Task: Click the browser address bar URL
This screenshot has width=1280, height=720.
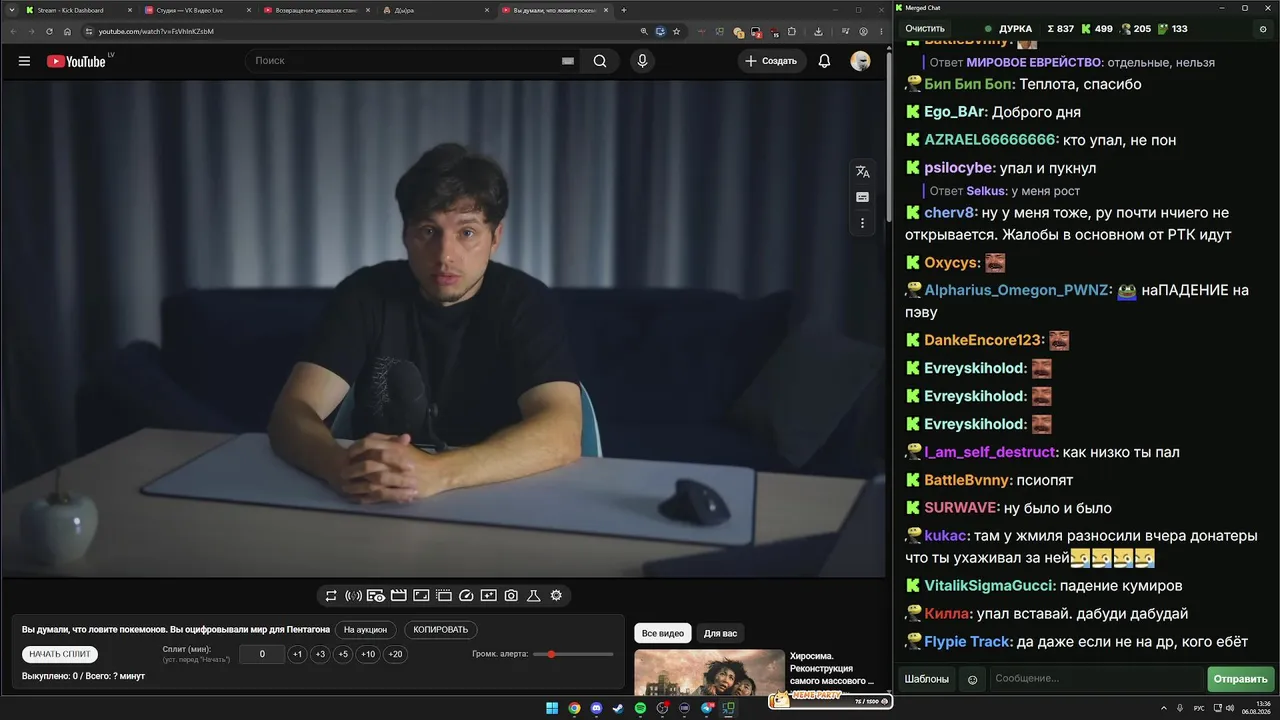Action: (156, 31)
